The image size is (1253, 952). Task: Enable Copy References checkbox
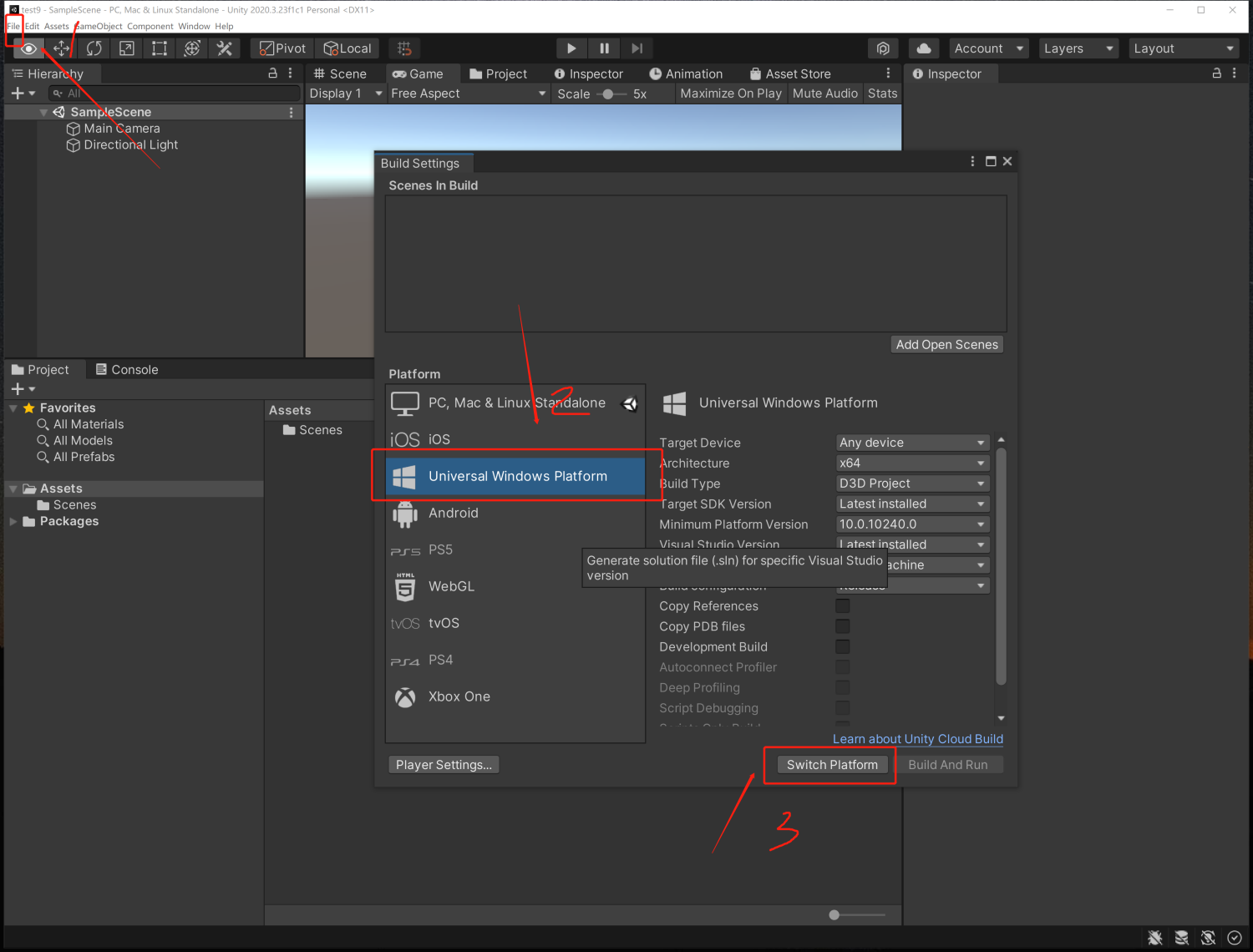pos(843,606)
